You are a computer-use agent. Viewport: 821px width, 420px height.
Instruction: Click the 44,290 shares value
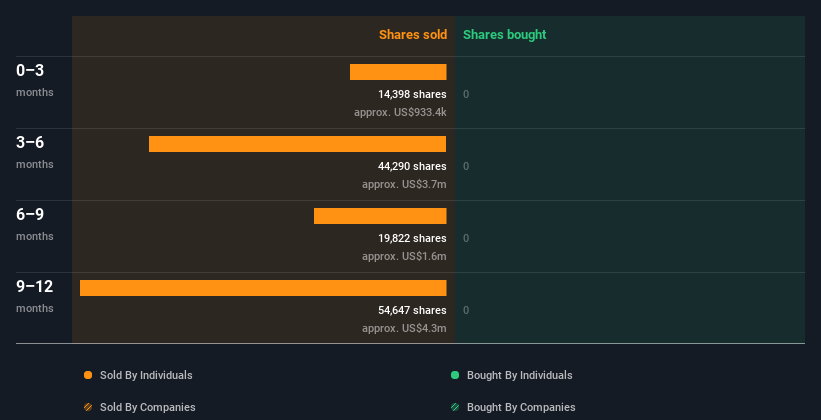coord(412,166)
